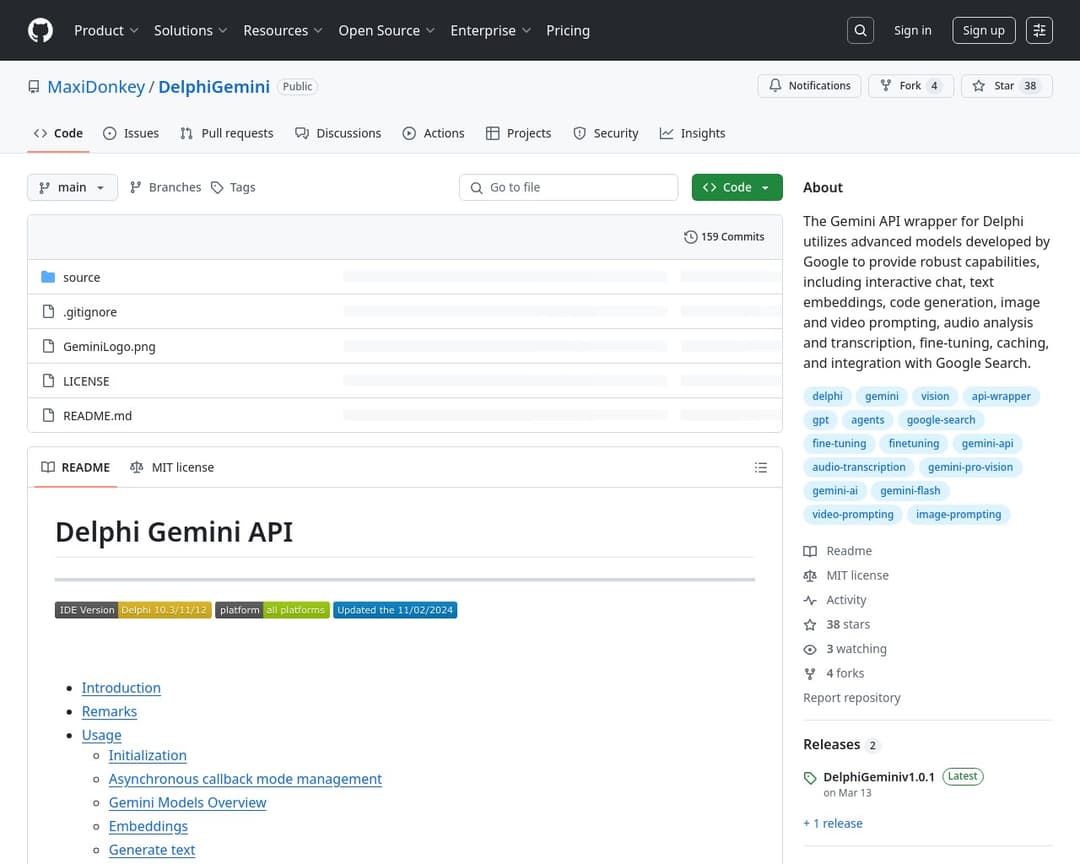The image size is (1080, 864).
Task: Switch to the Insights tab
Action: [x=692, y=133]
